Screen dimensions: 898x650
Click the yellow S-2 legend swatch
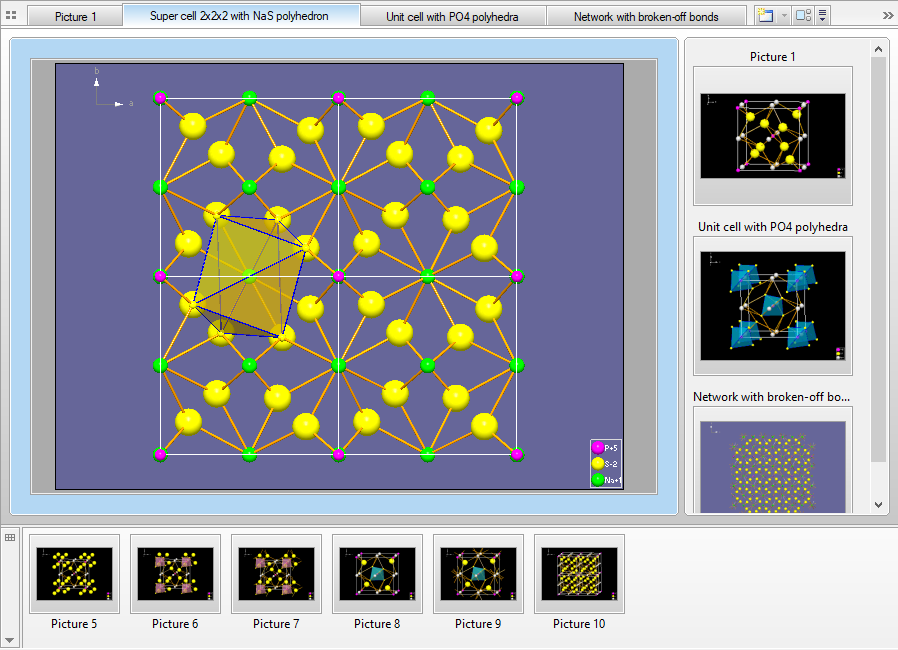click(598, 462)
